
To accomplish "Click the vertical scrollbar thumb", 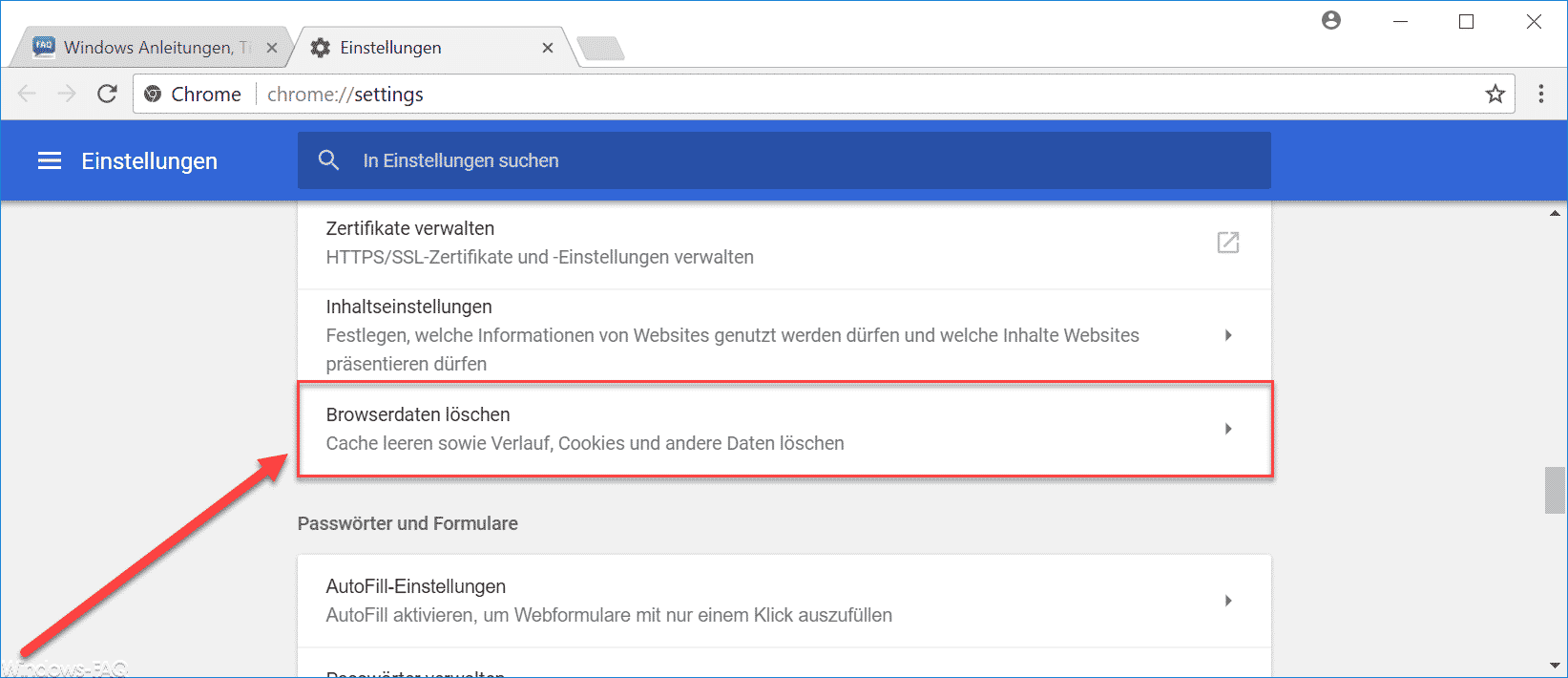I will (1556, 491).
